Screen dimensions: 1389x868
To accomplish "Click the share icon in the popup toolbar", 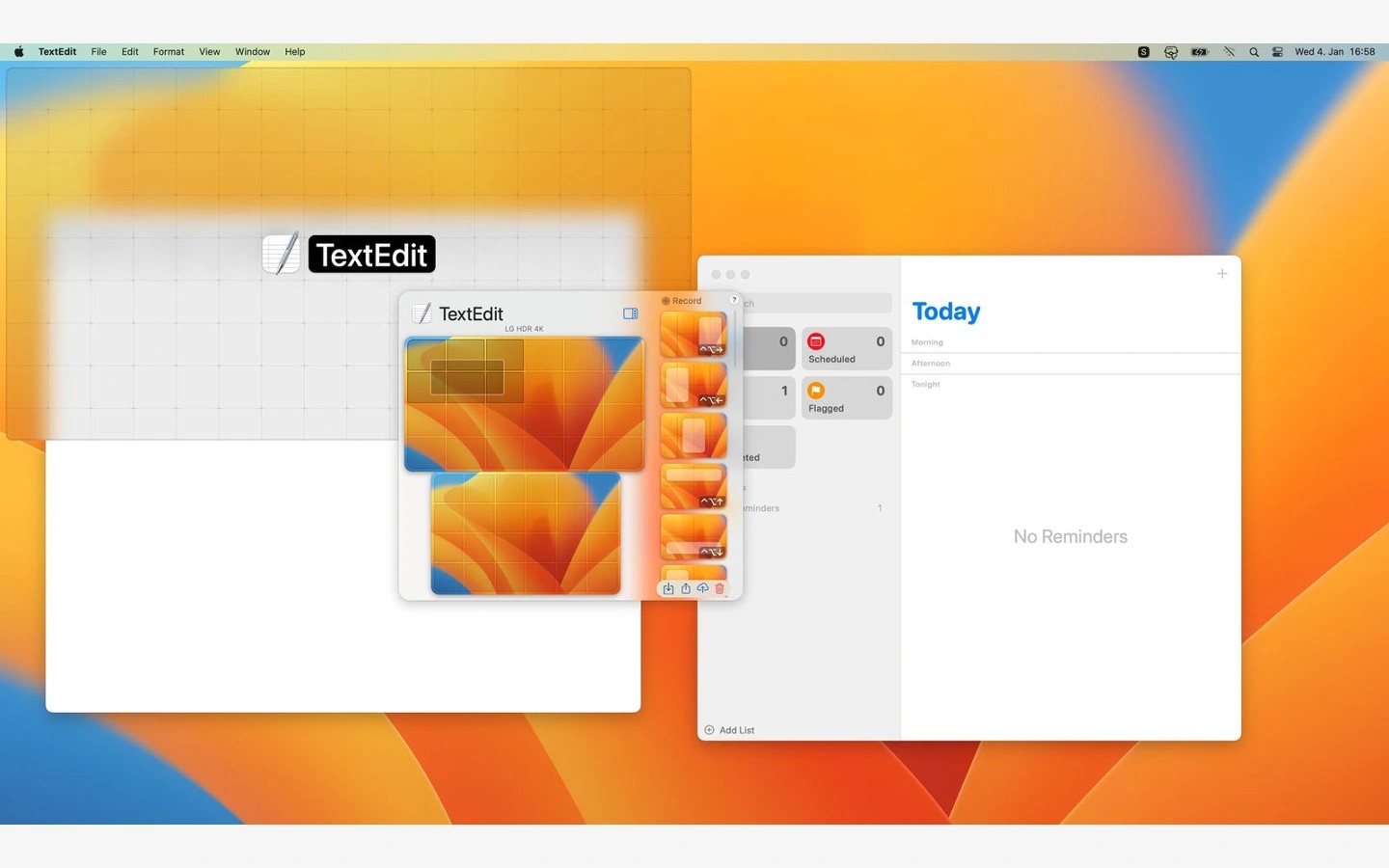I will [x=685, y=588].
